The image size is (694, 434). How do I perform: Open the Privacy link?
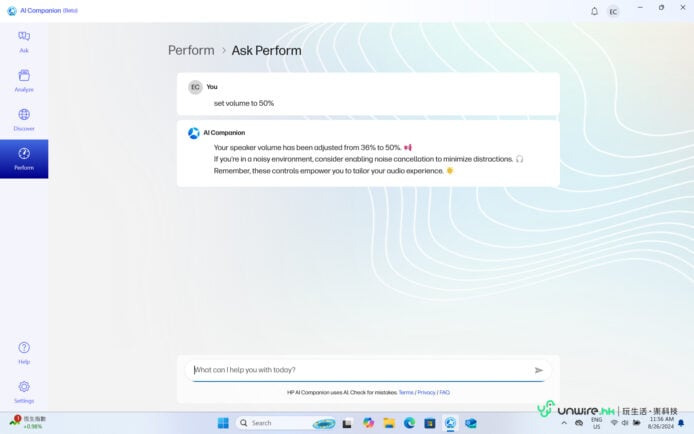[426, 393]
